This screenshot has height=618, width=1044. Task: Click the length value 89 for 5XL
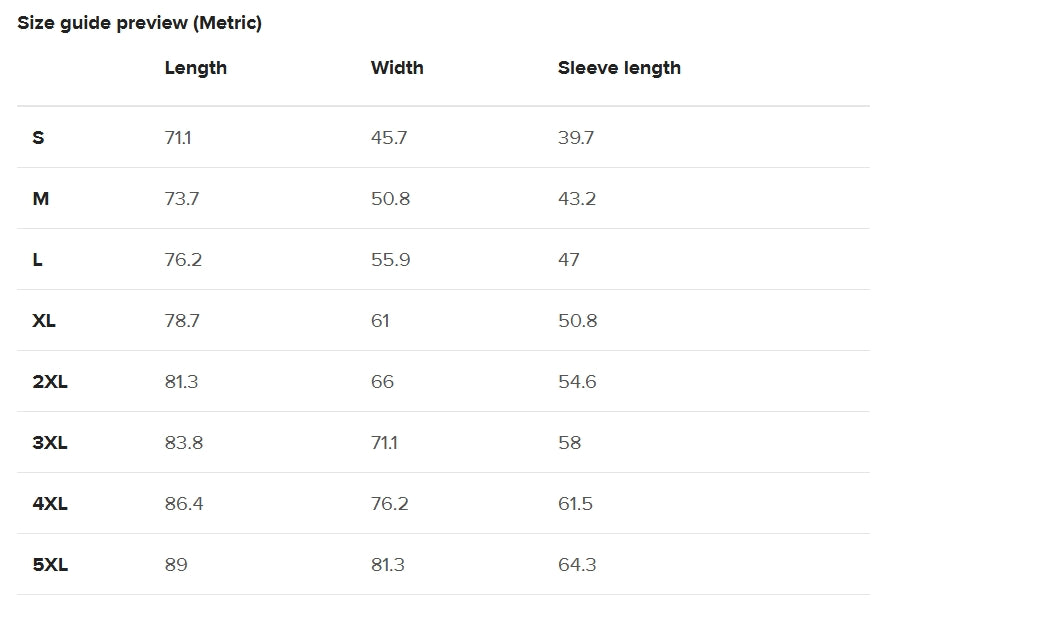point(176,565)
